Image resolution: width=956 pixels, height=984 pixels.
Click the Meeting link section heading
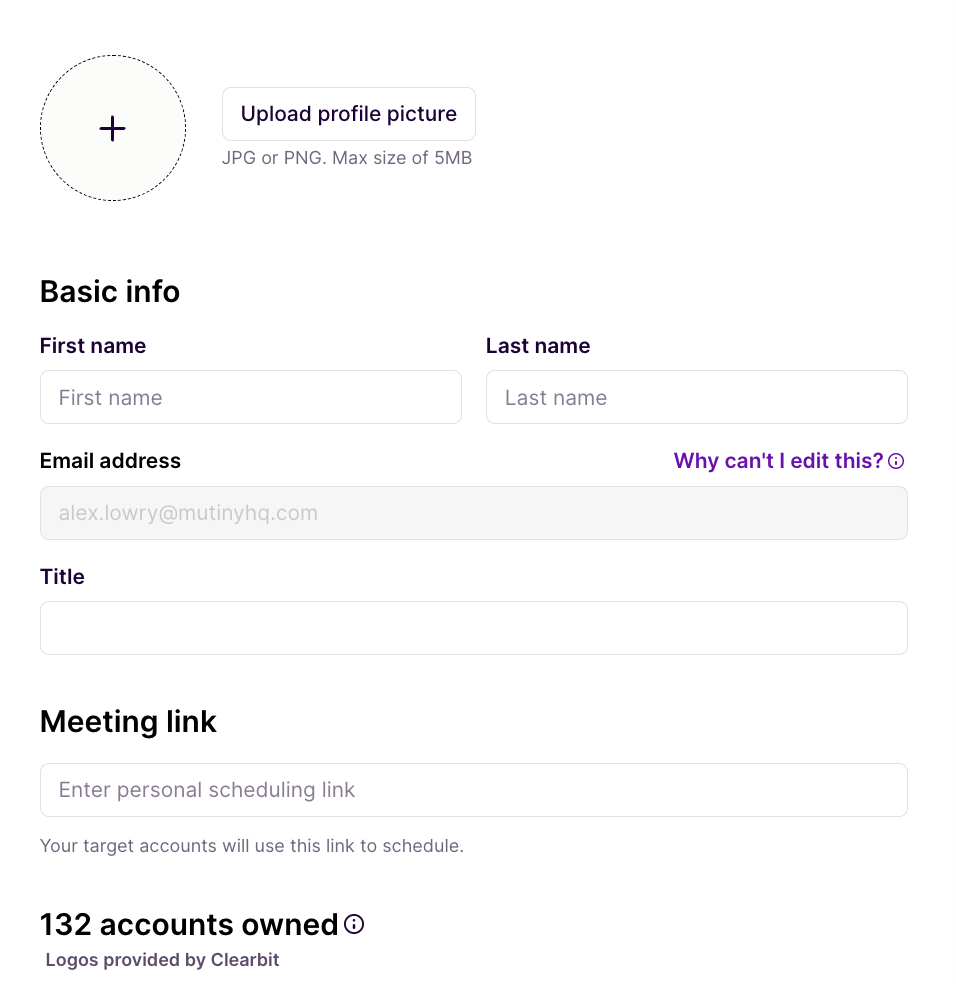click(128, 722)
